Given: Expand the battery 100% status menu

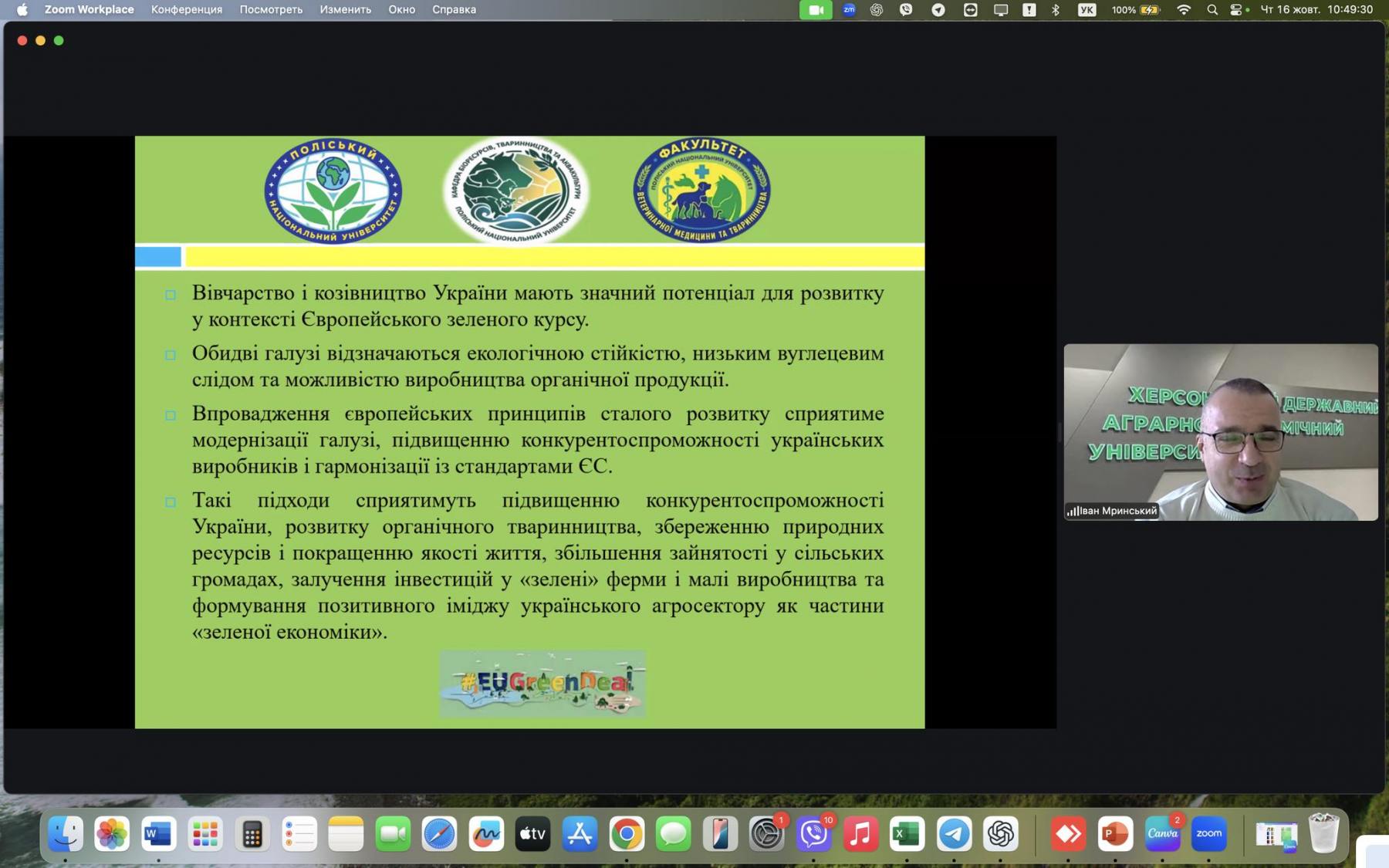Looking at the screenshot, I should tap(1135, 9).
